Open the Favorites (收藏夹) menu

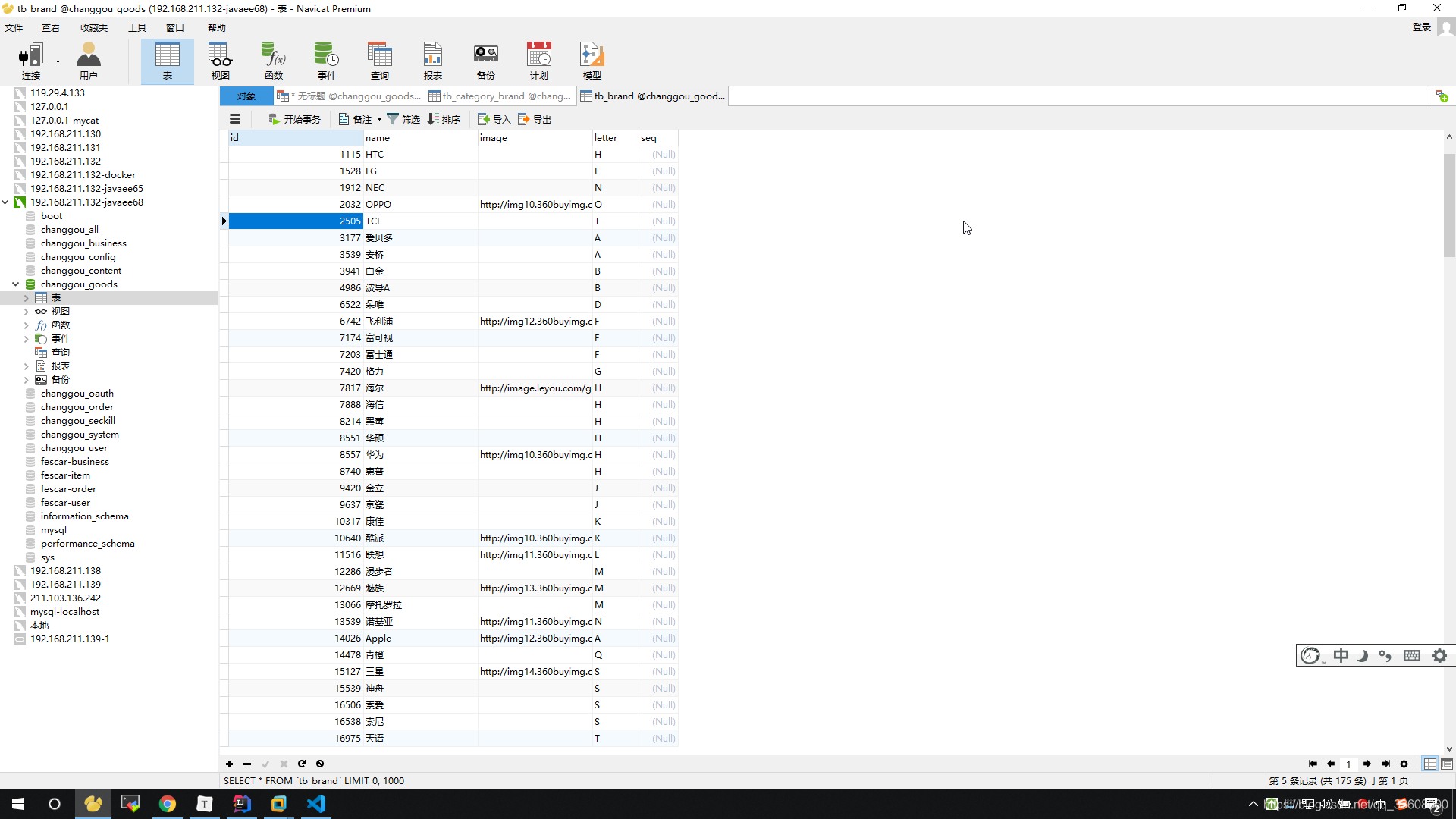point(94,27)
